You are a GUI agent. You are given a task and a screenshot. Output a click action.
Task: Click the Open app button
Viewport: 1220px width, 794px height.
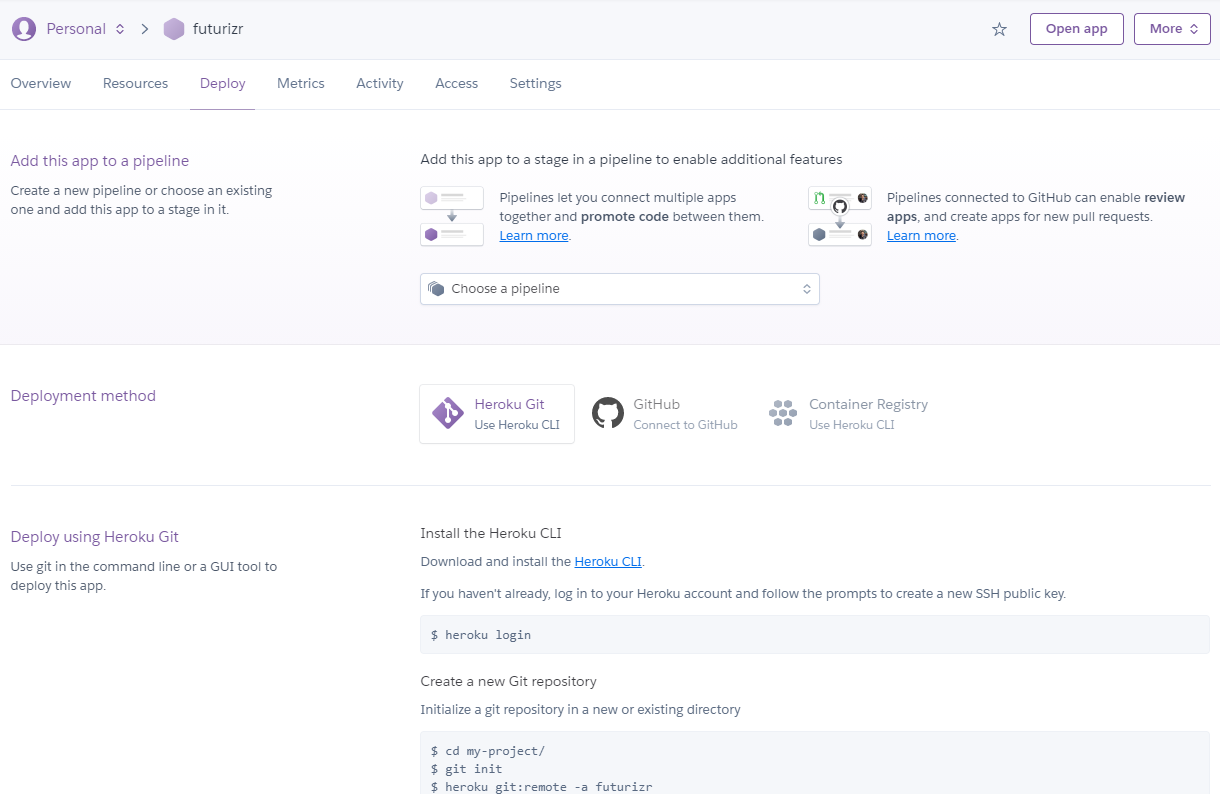pyautogui.click(x=1076, y=29)
